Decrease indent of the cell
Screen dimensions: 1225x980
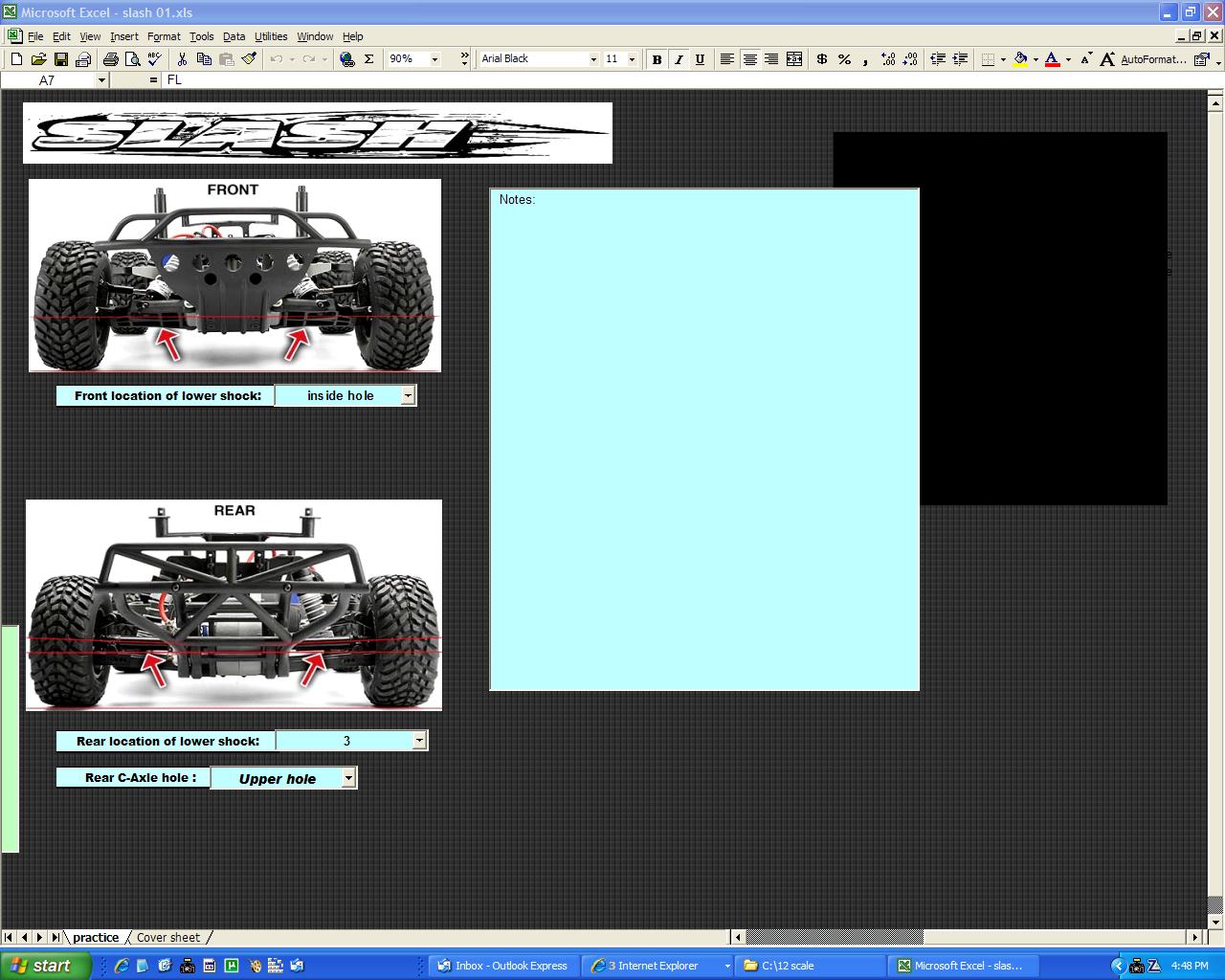click(938, 59)
